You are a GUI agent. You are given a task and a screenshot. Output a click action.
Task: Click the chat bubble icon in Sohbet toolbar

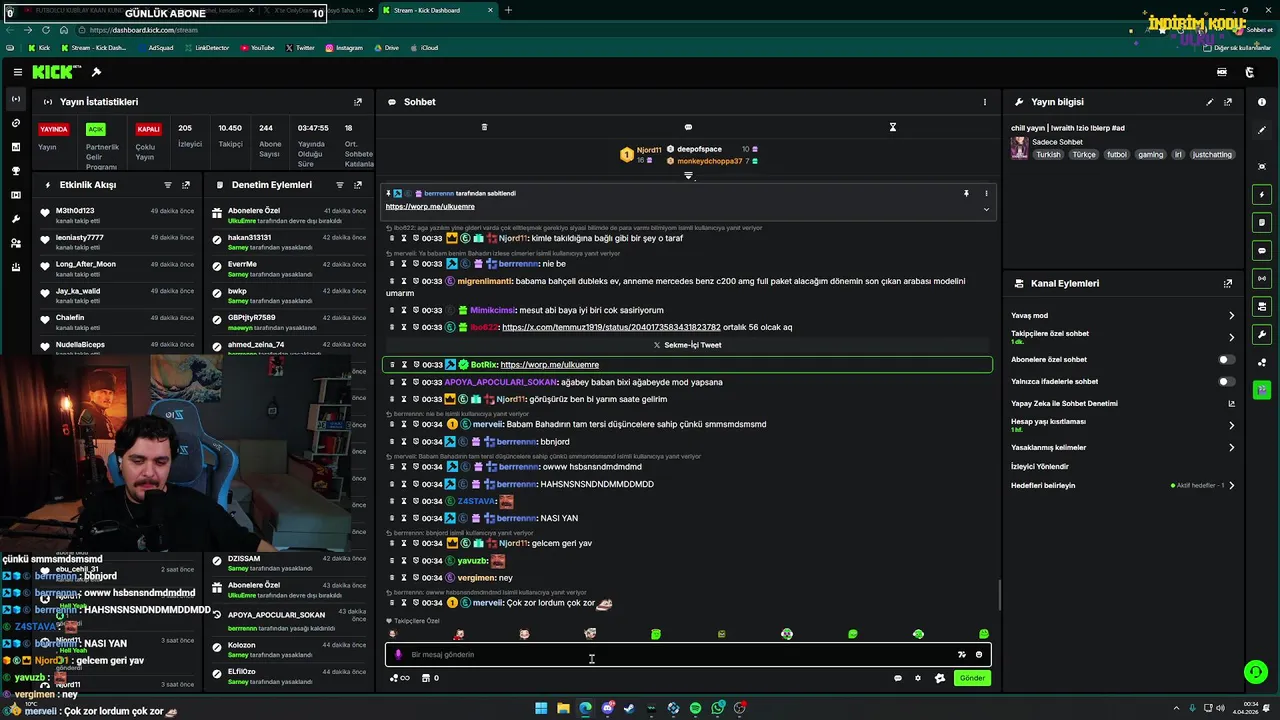(688, 127)
